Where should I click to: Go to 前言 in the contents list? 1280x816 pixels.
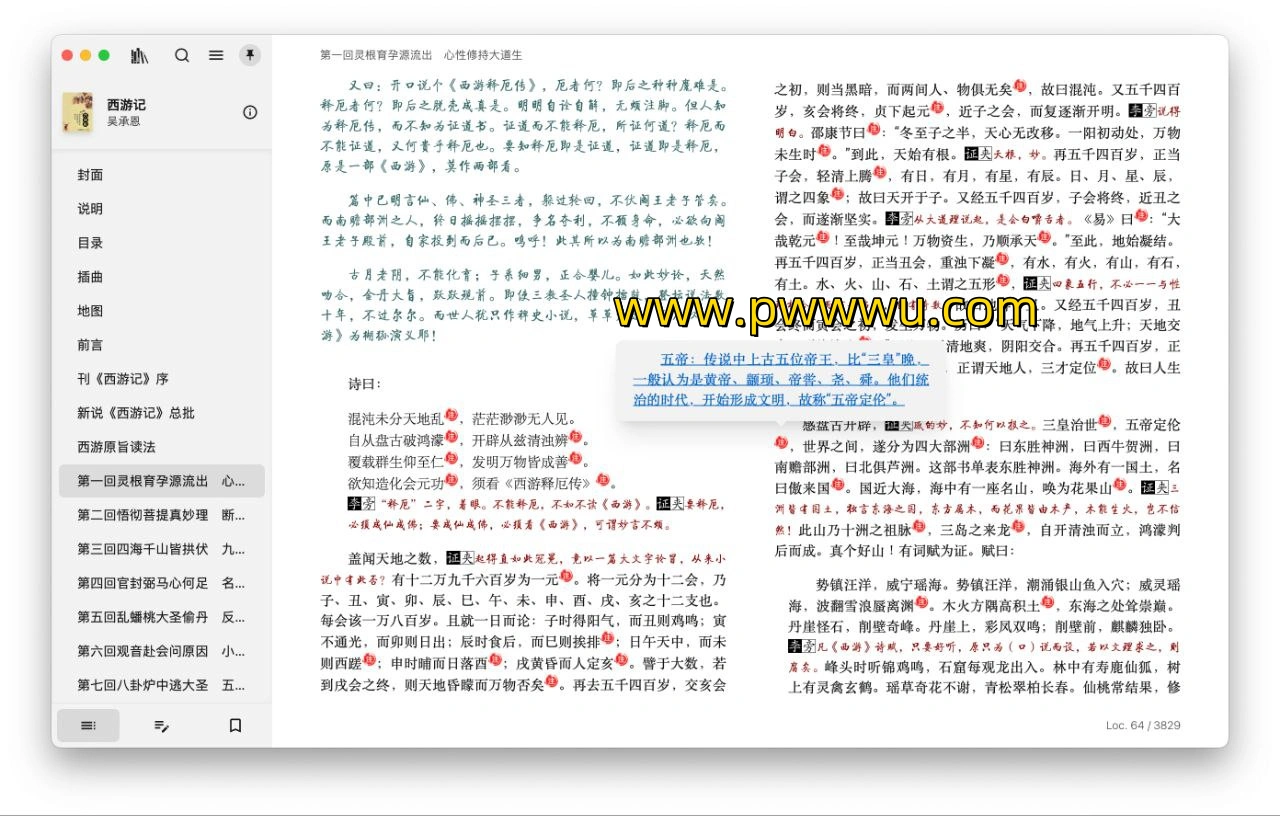point(162,345)
